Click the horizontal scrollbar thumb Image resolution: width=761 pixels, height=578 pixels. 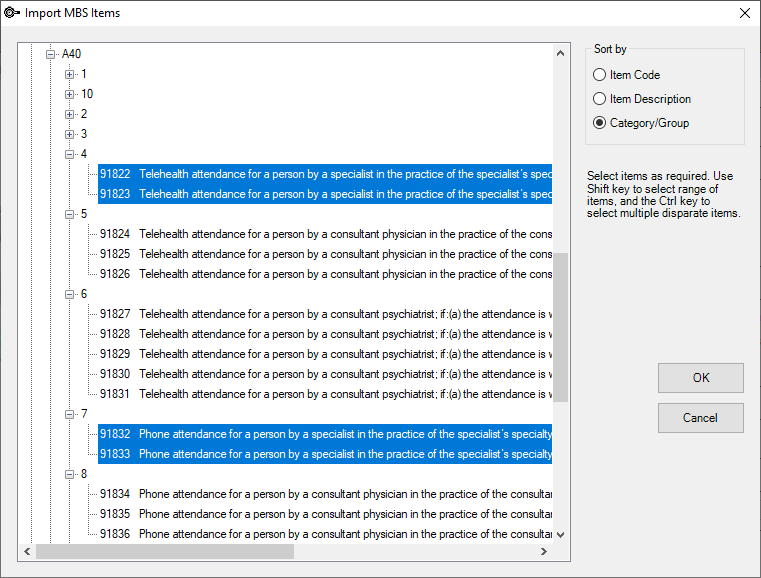pyautogui.click(x=165, y=551)
